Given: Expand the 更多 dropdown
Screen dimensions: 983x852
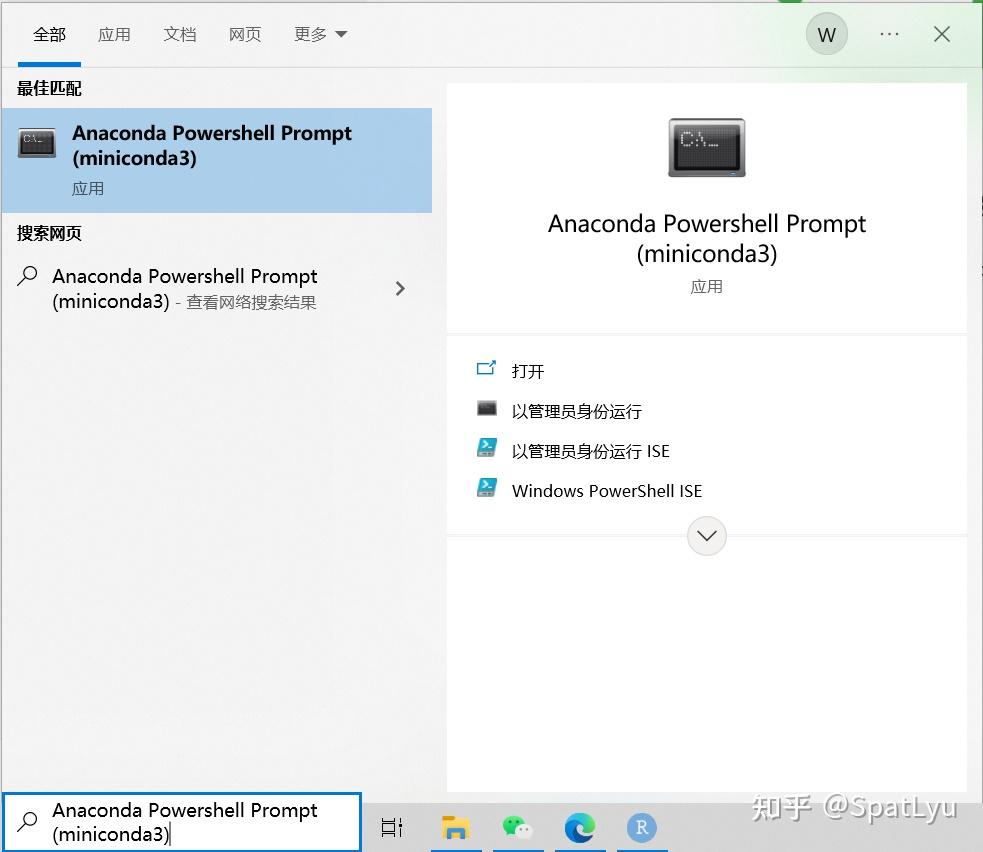Looking at the screenshot, I should click(x=319, y=33).
